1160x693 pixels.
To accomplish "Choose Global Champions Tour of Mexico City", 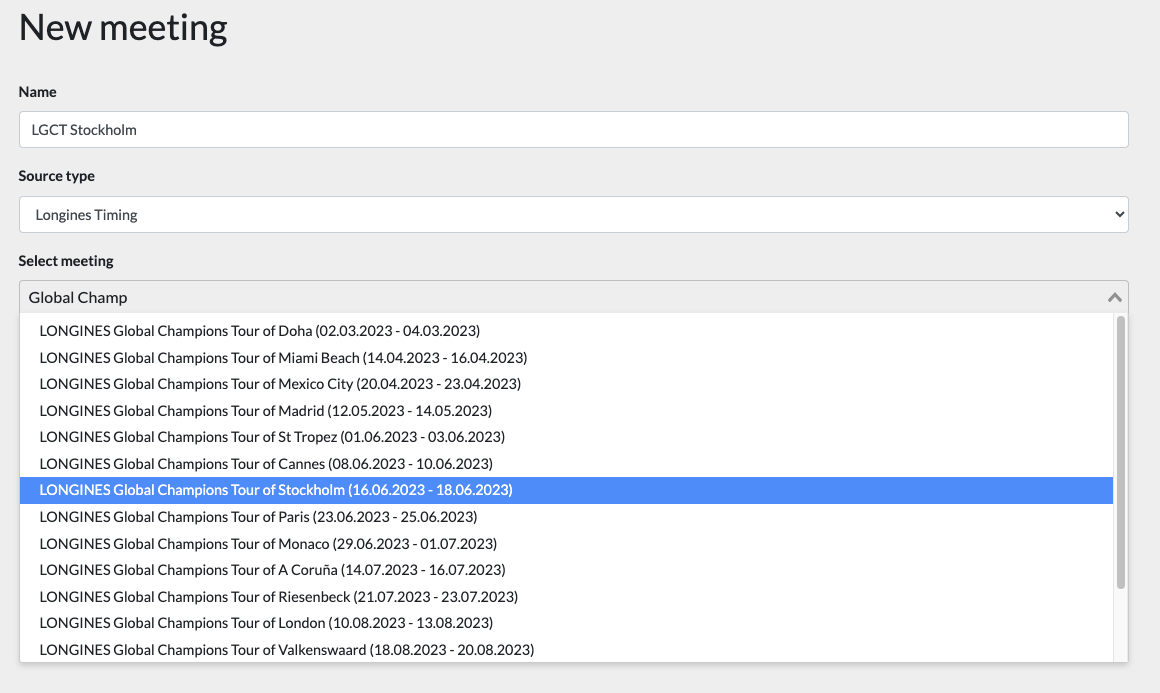I will (x=566, y=384).
